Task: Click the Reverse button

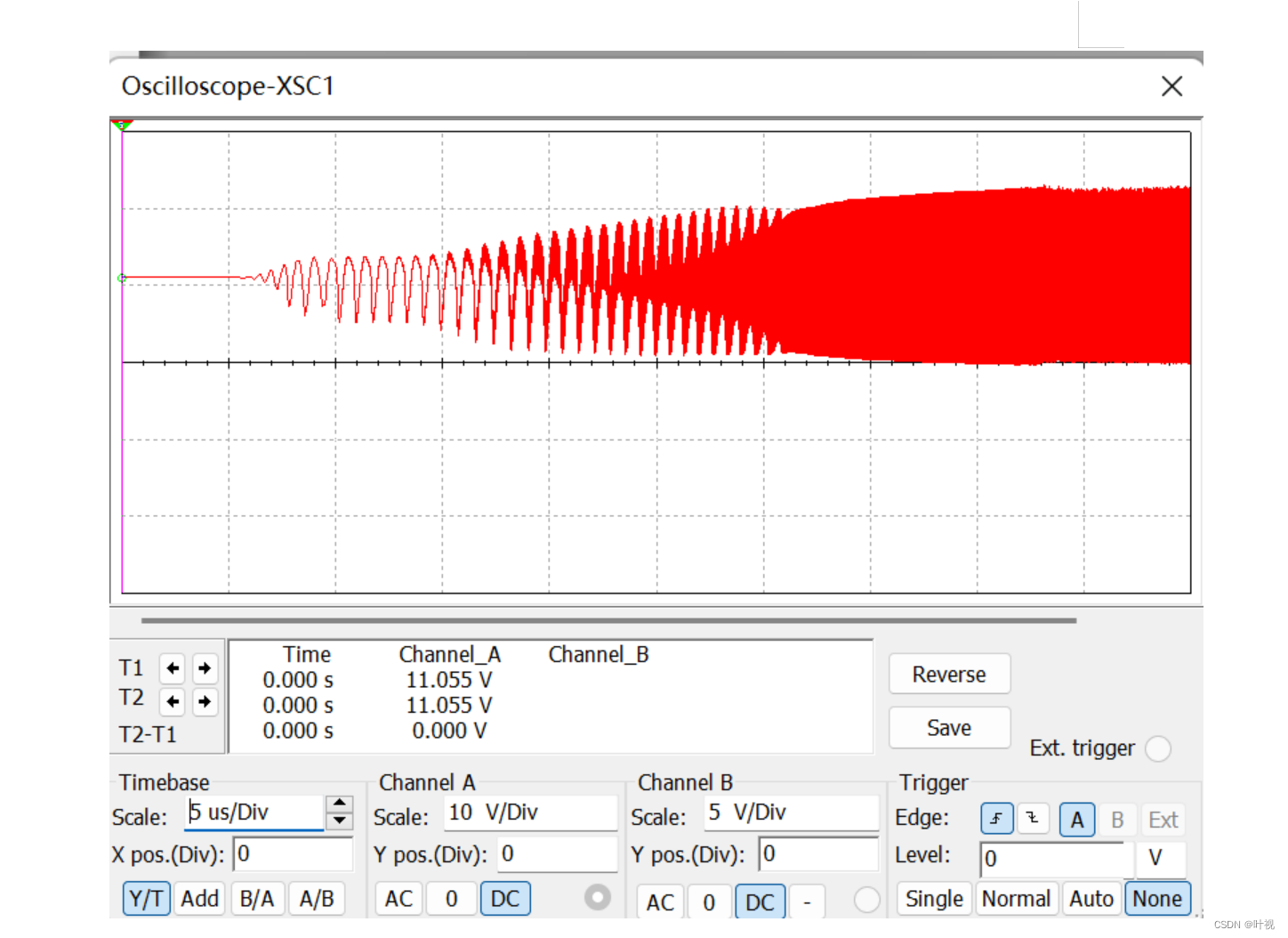Action: 949,675
